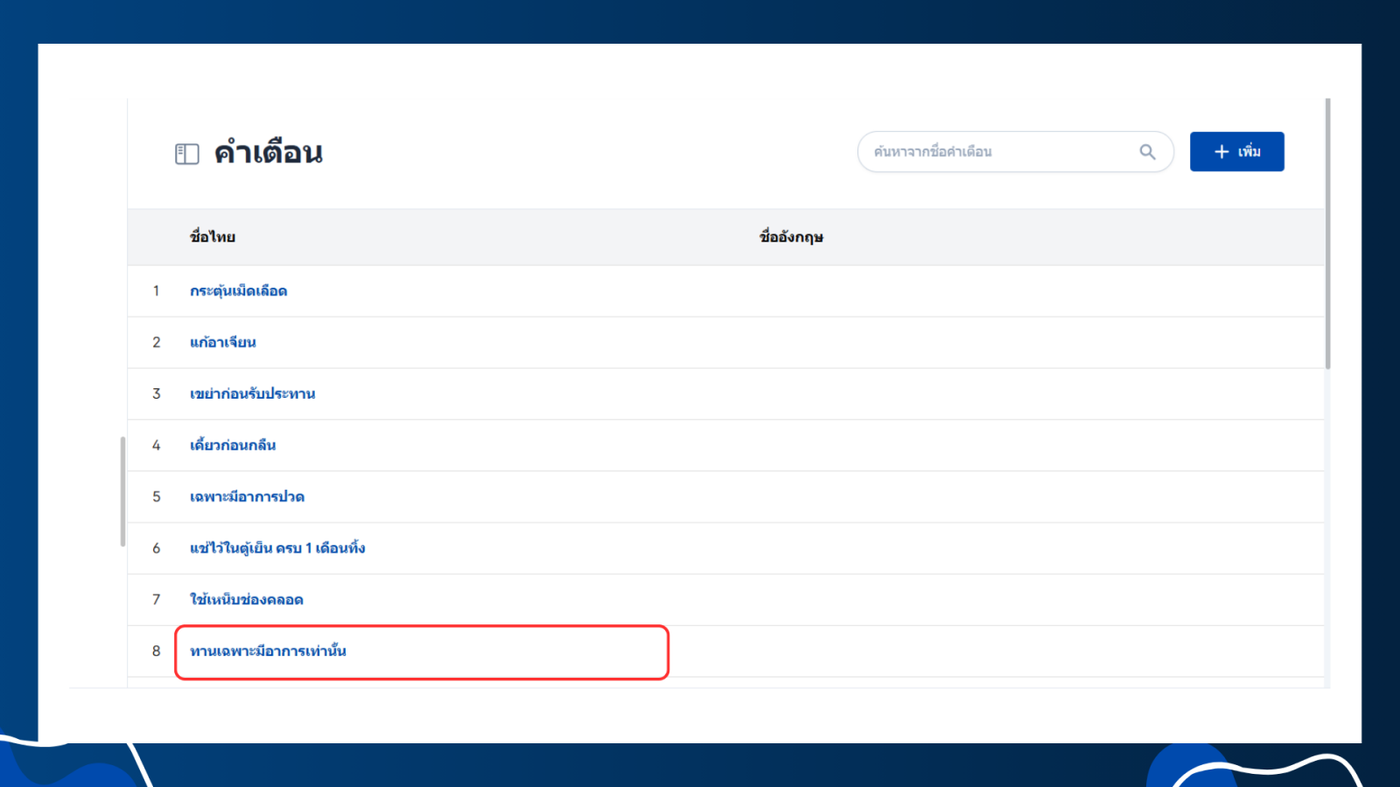Image resolution: width=1400 pixels, height=787 pixels.
Task: Click row number 4 beside เคี้ยวก่อนกลืน
Action: click(x=156, y=445)
